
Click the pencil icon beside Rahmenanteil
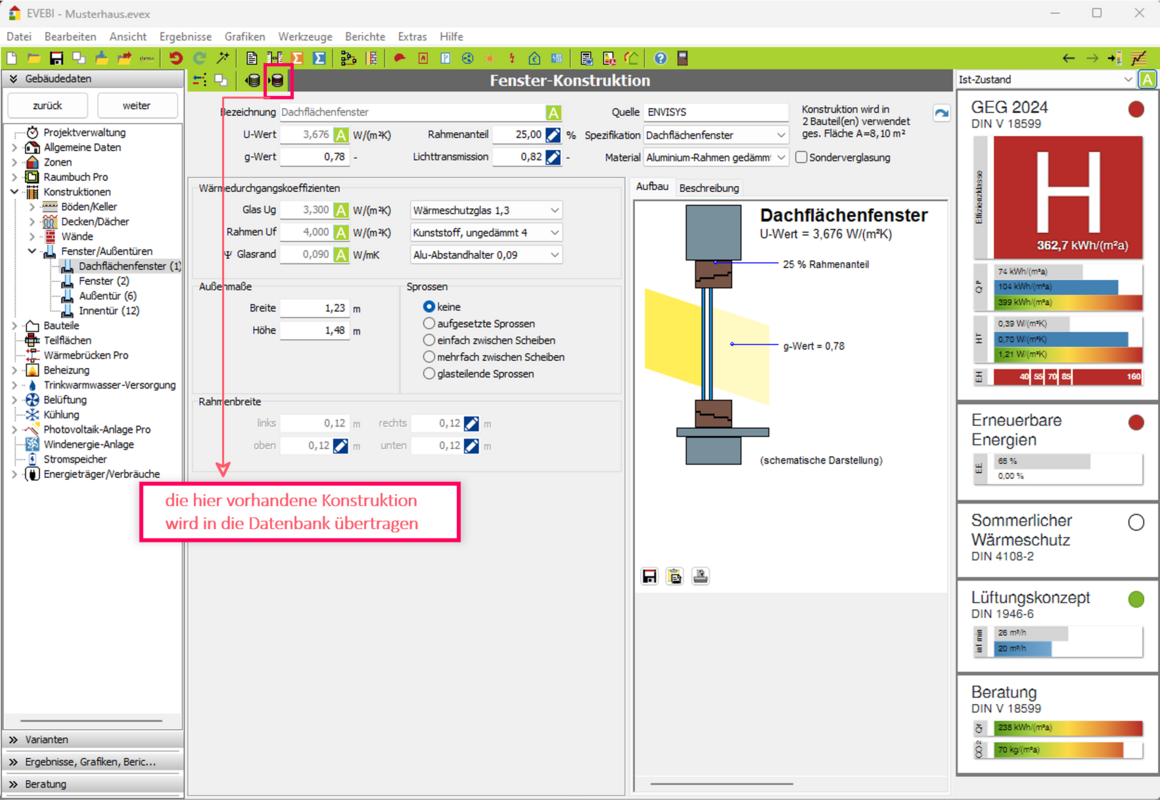coord(553,135)
